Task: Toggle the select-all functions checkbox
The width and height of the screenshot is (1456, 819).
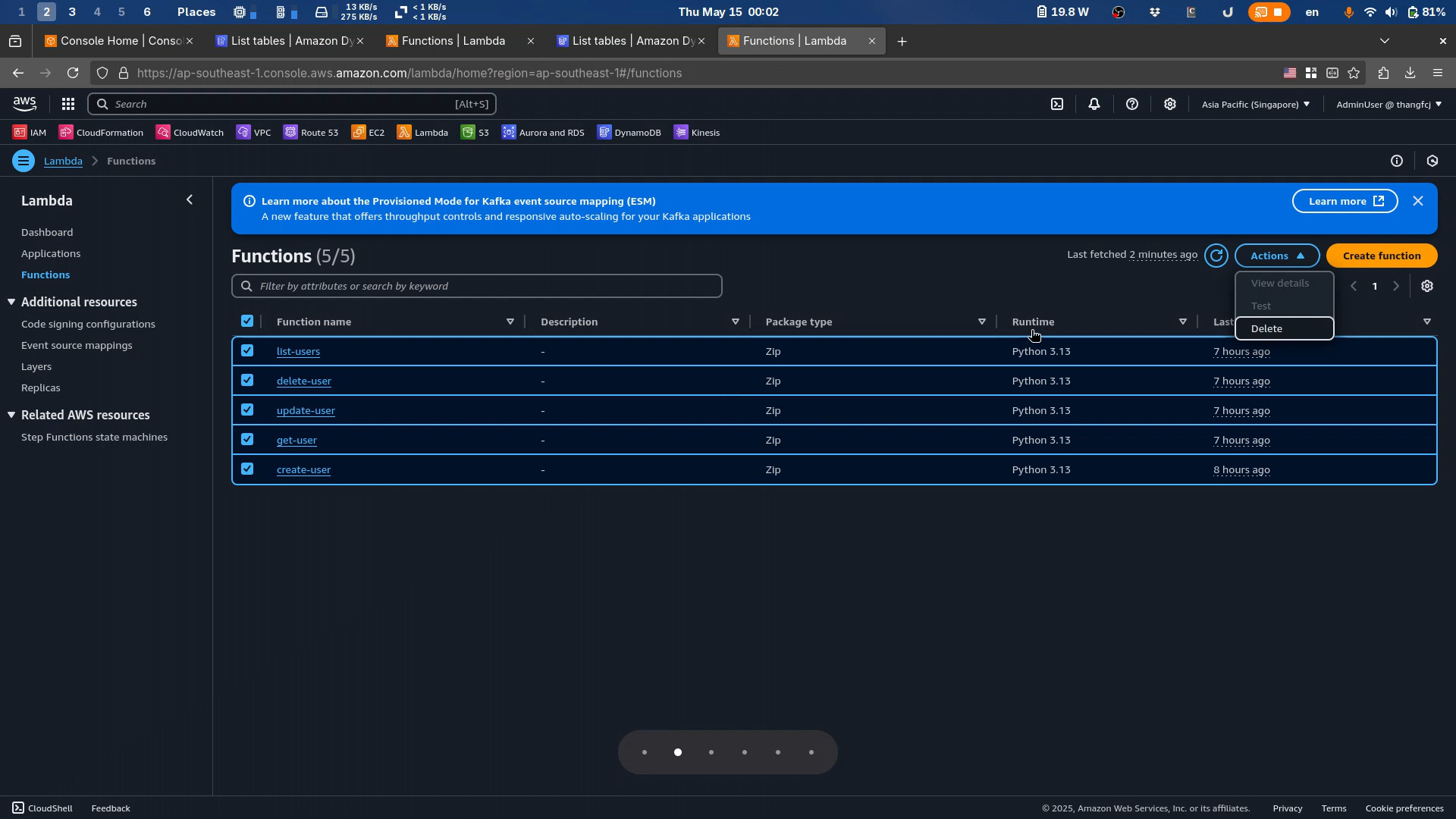Action: coord(247,321)
